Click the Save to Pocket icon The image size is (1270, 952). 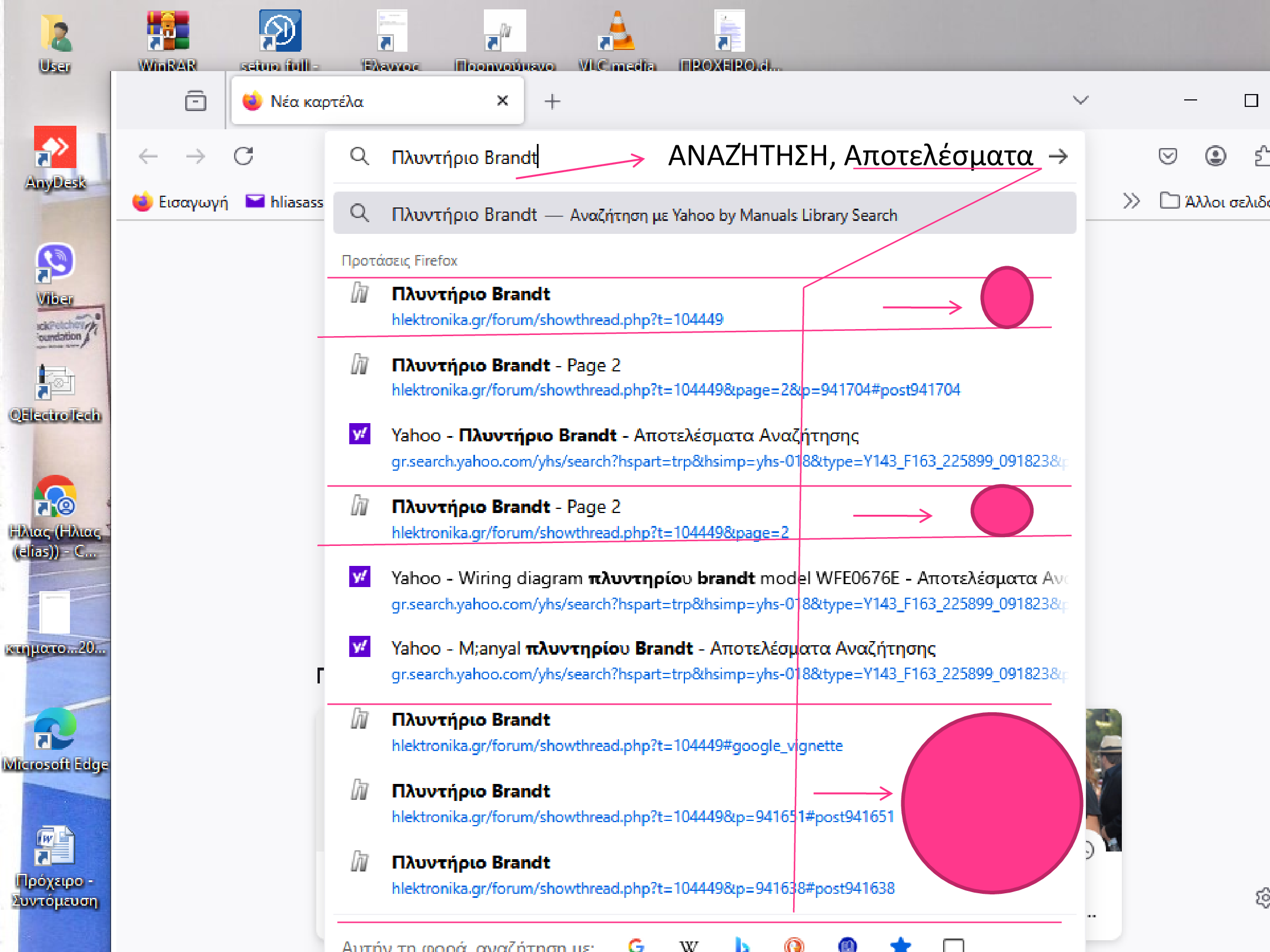[1168, 156]
